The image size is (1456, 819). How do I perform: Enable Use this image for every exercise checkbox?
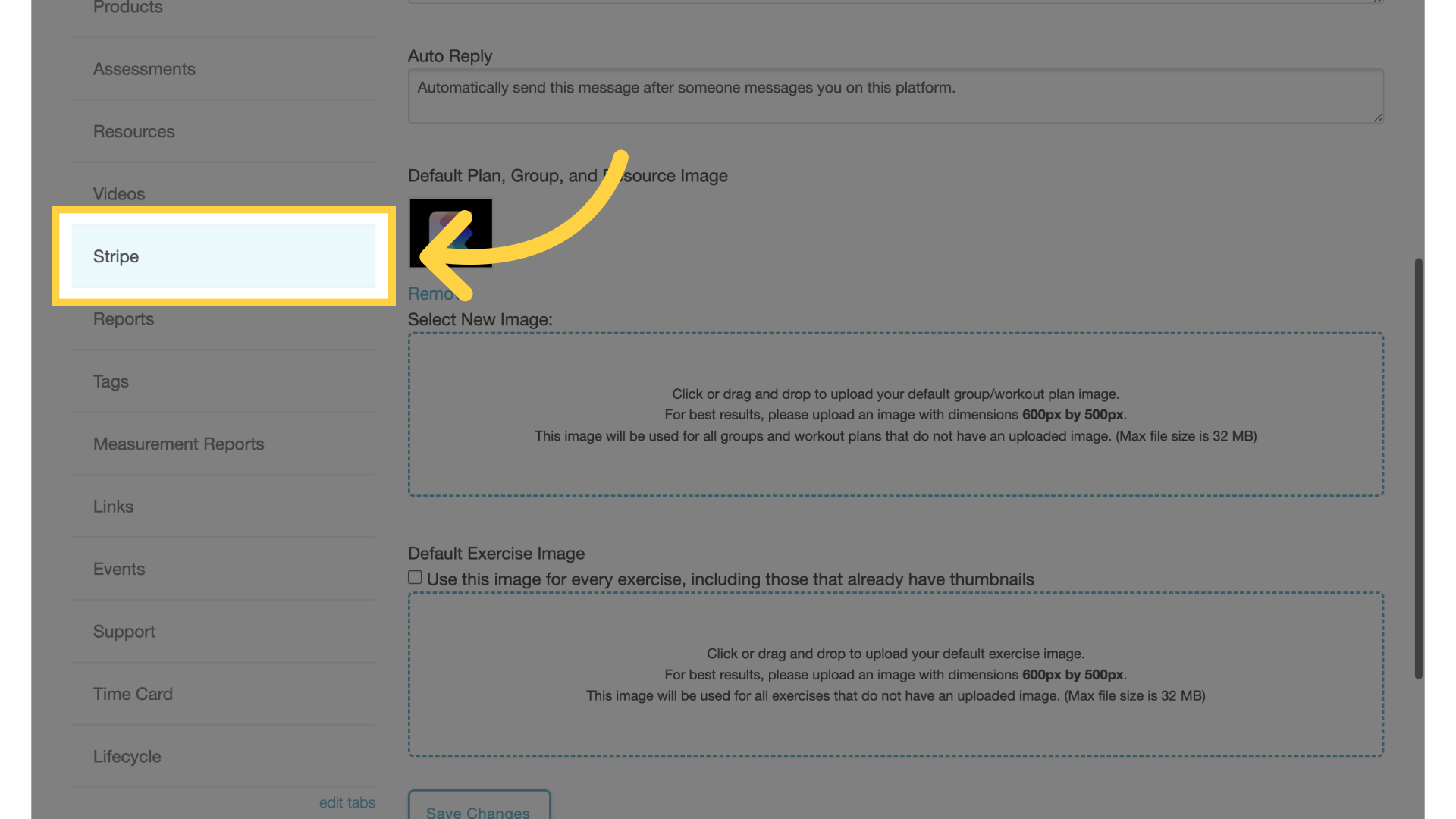coord(415,578)
